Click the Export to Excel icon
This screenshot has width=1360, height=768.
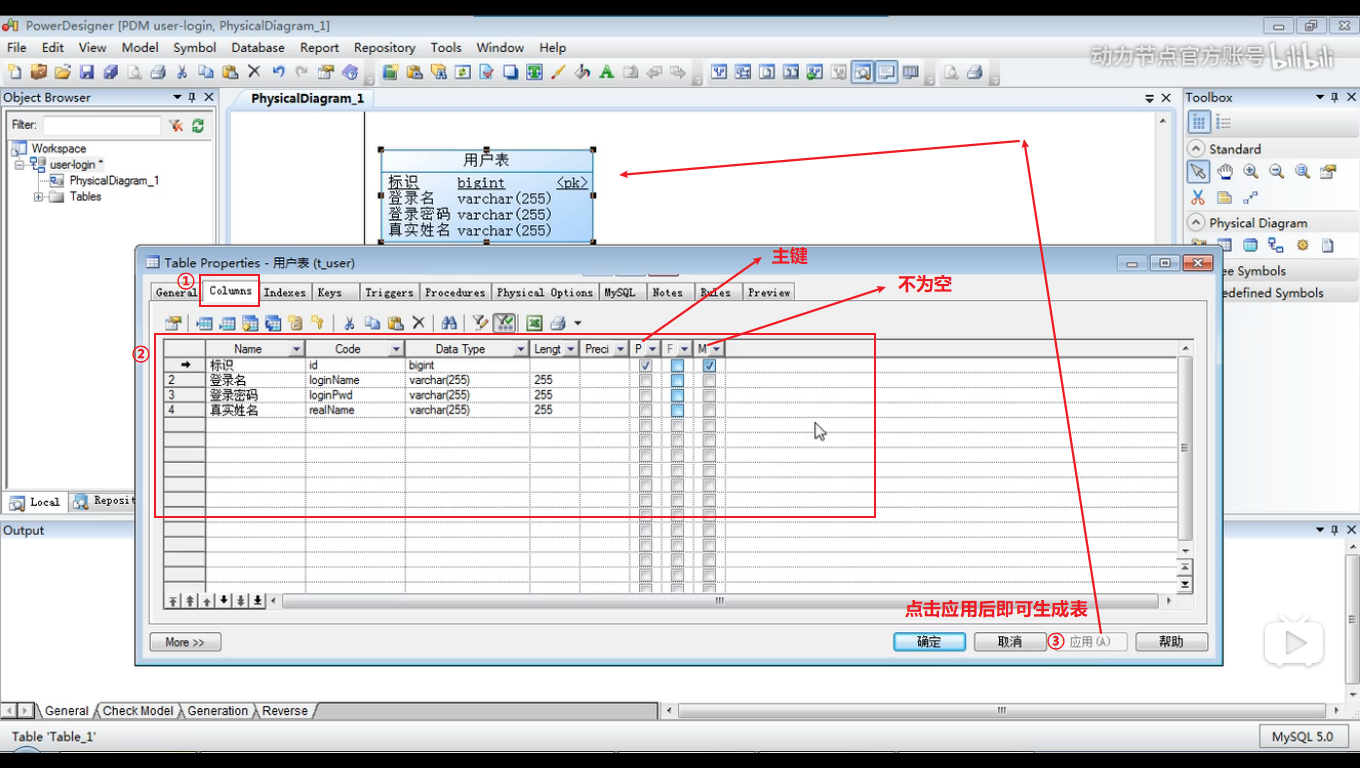coord(534,323)
